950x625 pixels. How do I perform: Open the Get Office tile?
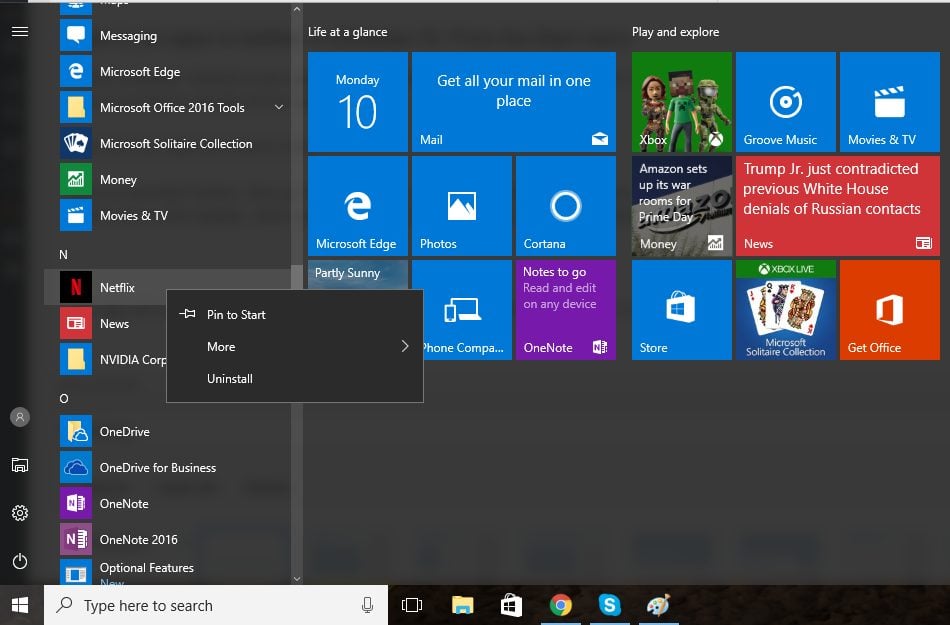(x=890, y=310)
